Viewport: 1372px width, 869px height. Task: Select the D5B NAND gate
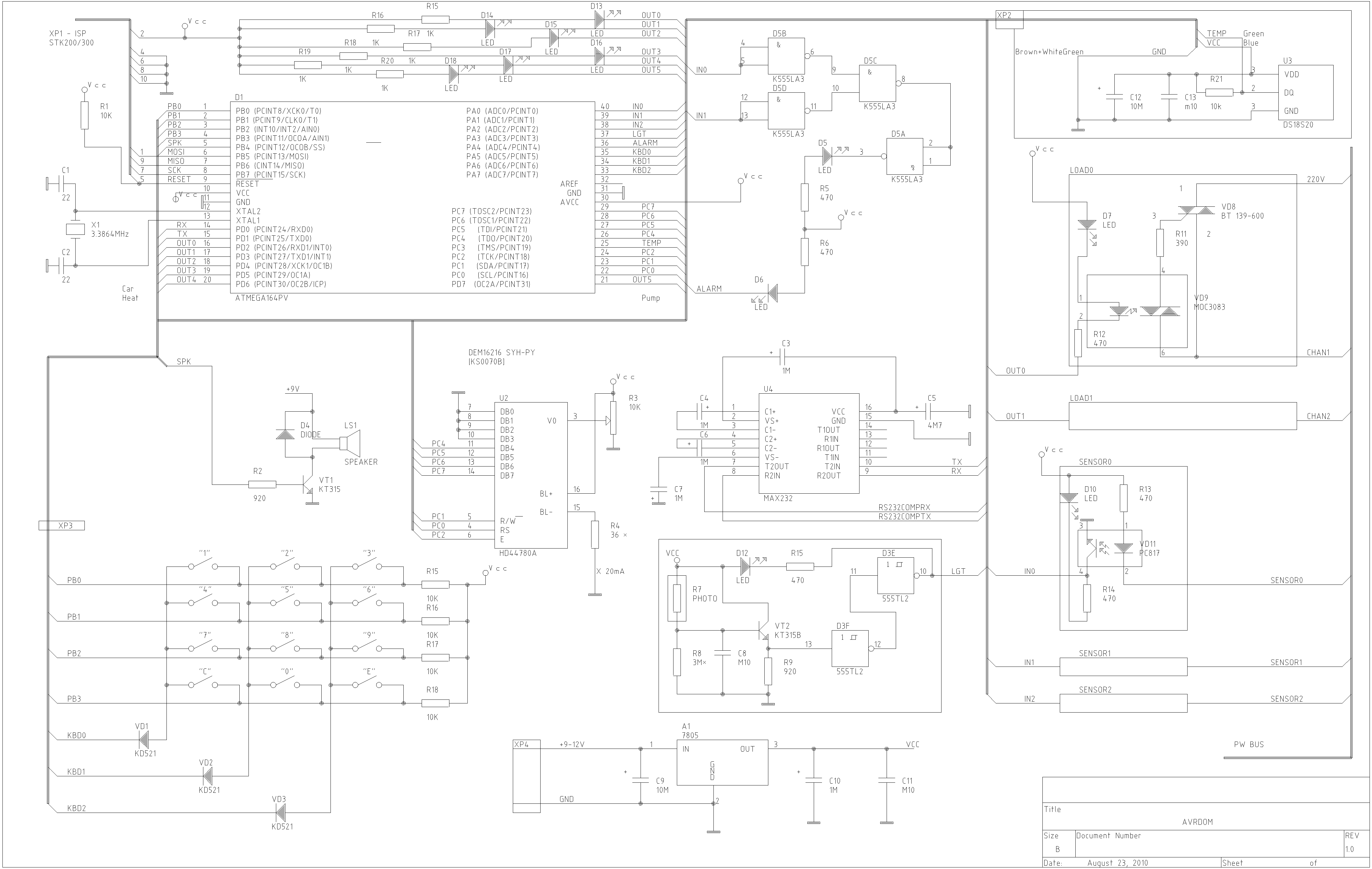coord(788,56)
